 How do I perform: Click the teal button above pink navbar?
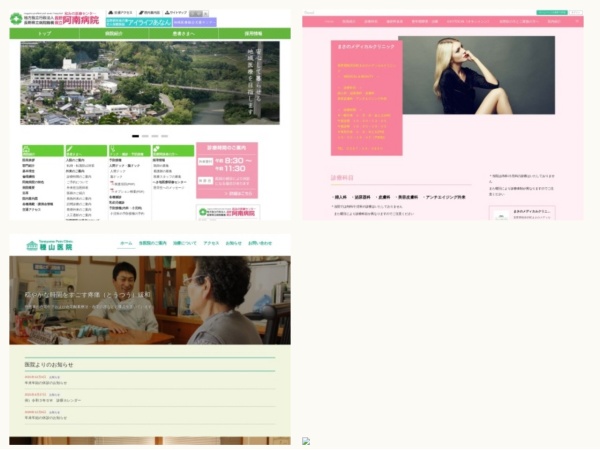(x=550, y=13)
